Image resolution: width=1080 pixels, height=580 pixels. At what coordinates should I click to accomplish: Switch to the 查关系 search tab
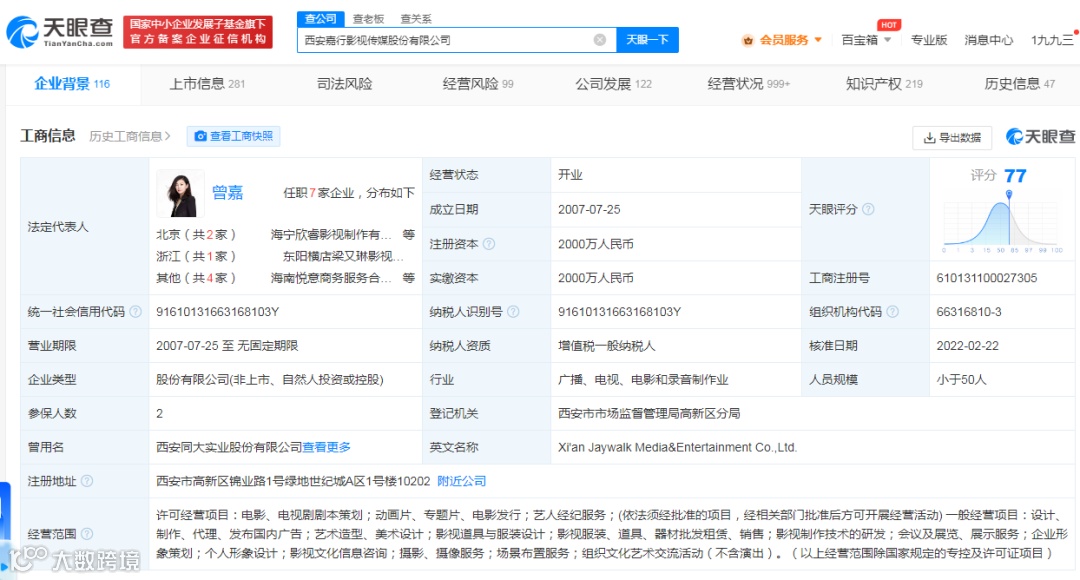click(416, 19)
